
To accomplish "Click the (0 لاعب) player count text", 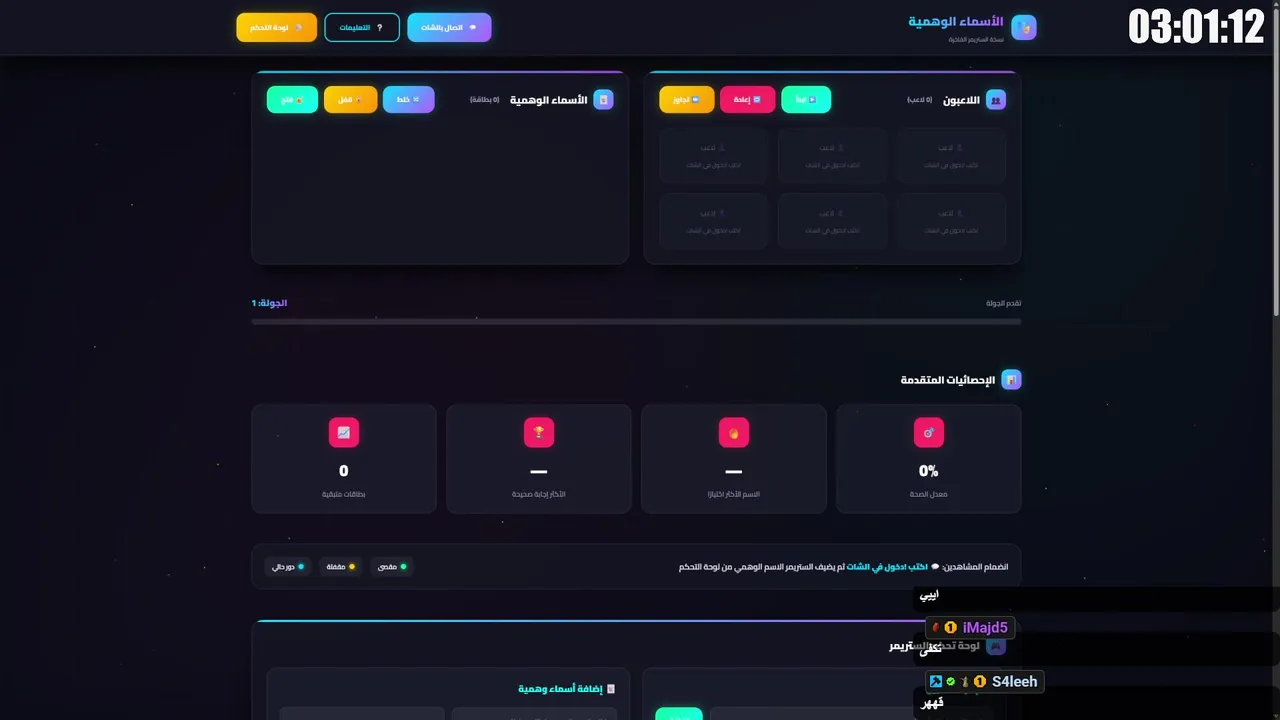I will 920,100.
